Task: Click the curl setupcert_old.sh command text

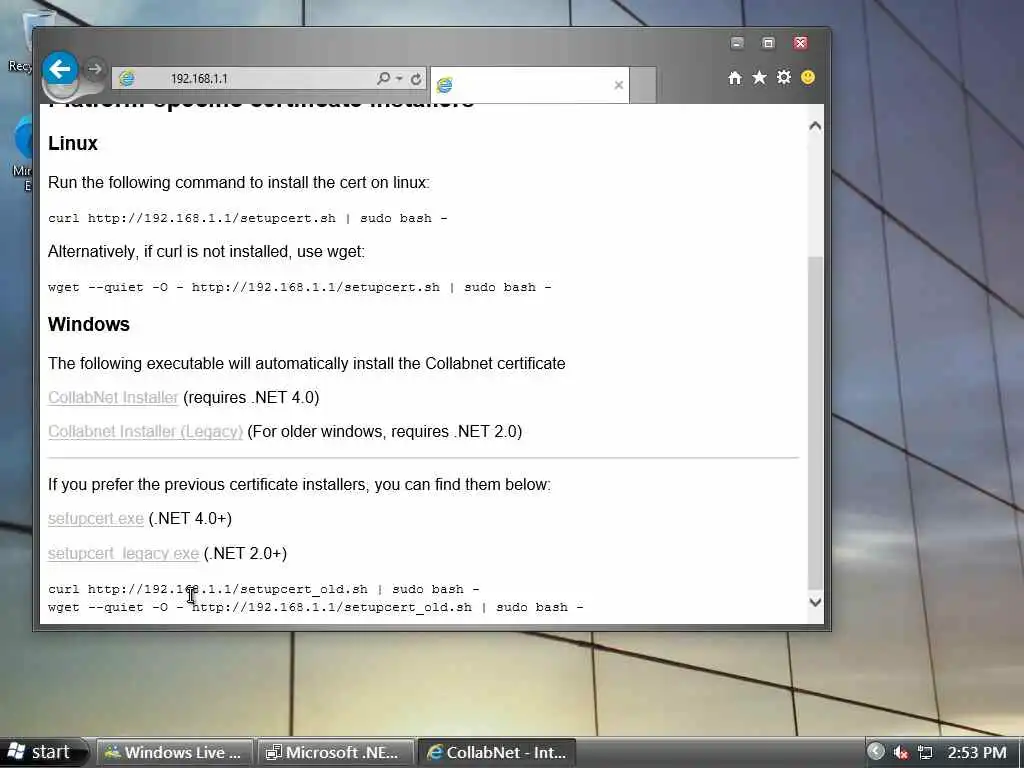Action: click(263, 589)
